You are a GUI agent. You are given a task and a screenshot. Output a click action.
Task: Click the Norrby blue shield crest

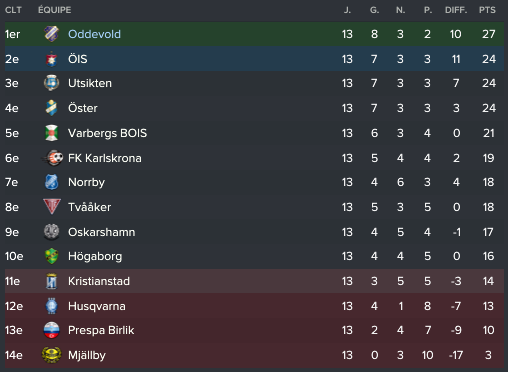click(x=52, y=182)
